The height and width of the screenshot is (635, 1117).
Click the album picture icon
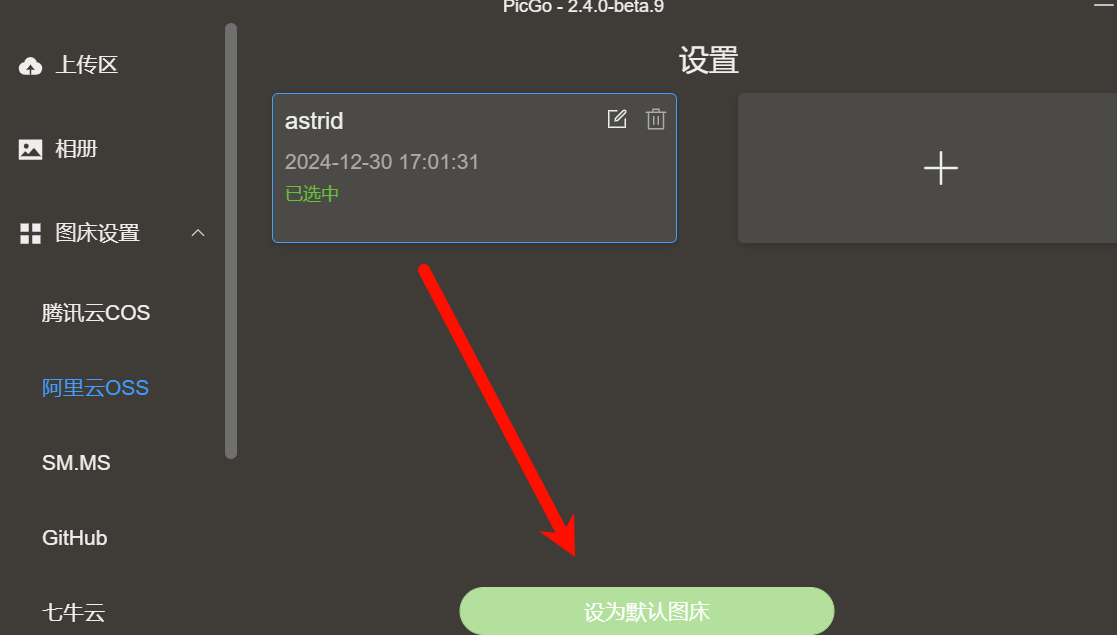tap(30, 149)
